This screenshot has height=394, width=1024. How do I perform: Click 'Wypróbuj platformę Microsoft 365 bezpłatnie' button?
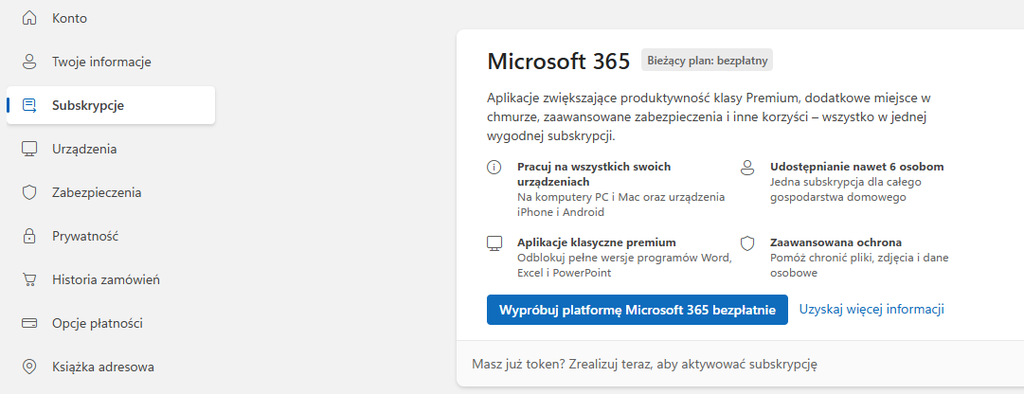tap(637, 310)
